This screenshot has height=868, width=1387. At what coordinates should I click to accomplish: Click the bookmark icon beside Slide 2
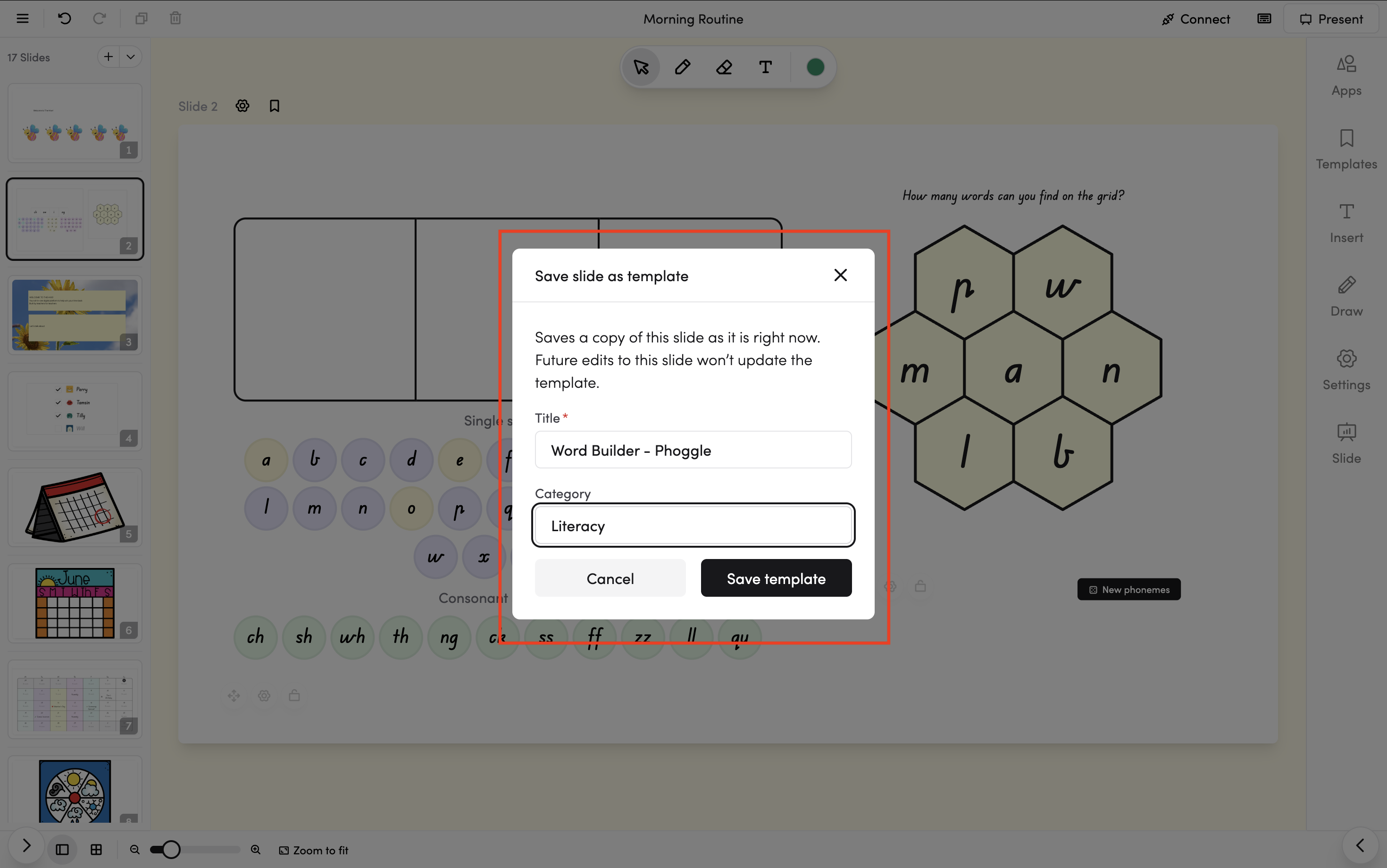click(275, 106)
